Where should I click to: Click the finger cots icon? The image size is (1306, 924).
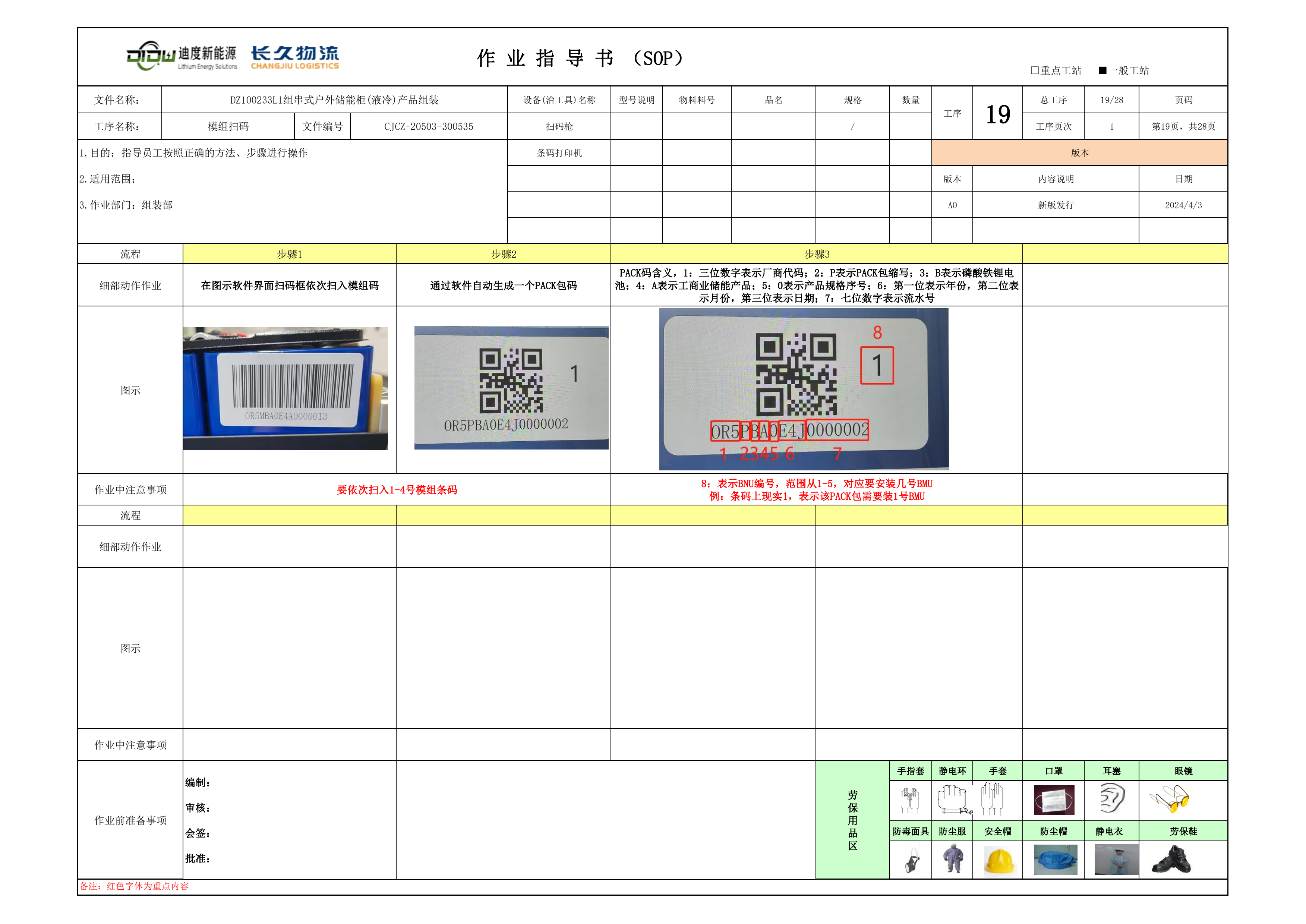point(909,800)
